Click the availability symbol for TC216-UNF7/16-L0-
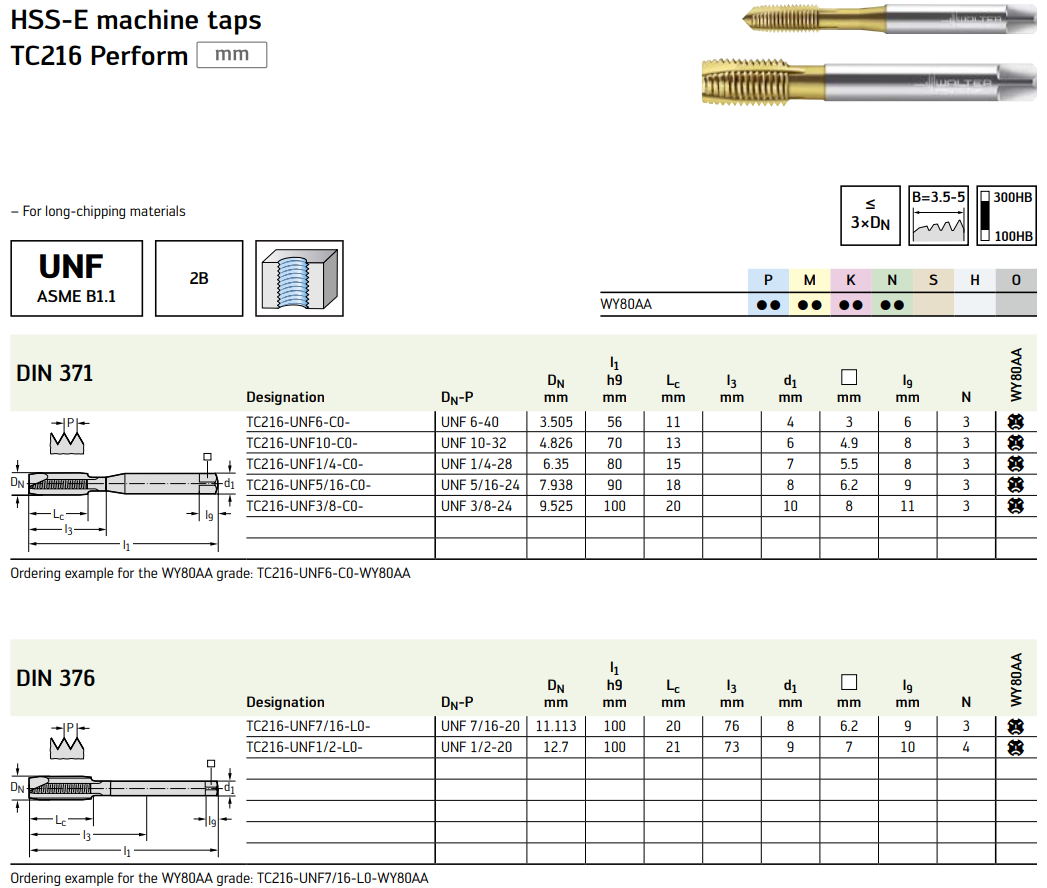 click(1016, 726)
